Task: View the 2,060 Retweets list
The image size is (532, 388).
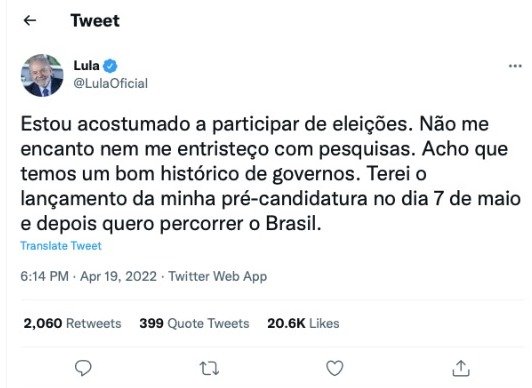Action: pos(72,323)
